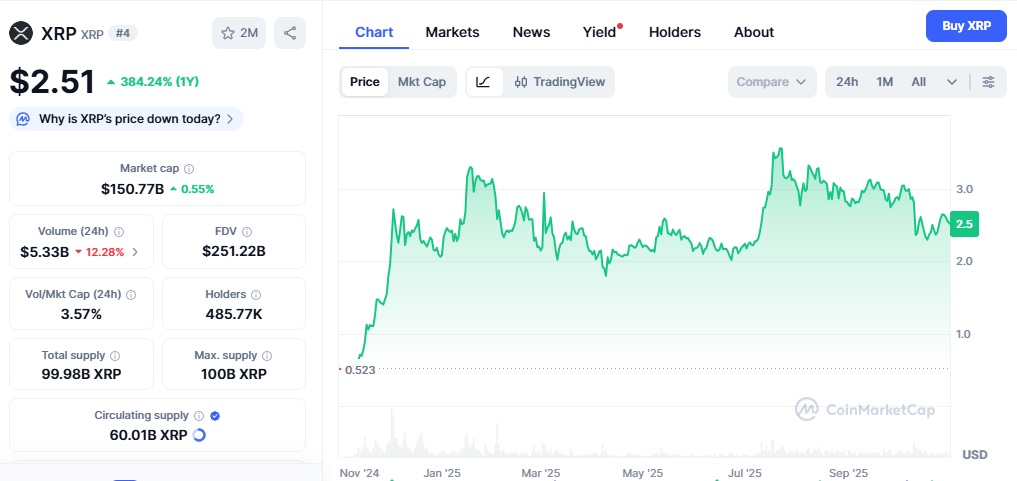The width and height of the screenshot is (1017, 481).
Task: Click the $2.51 price value
Action: point(52,82)
